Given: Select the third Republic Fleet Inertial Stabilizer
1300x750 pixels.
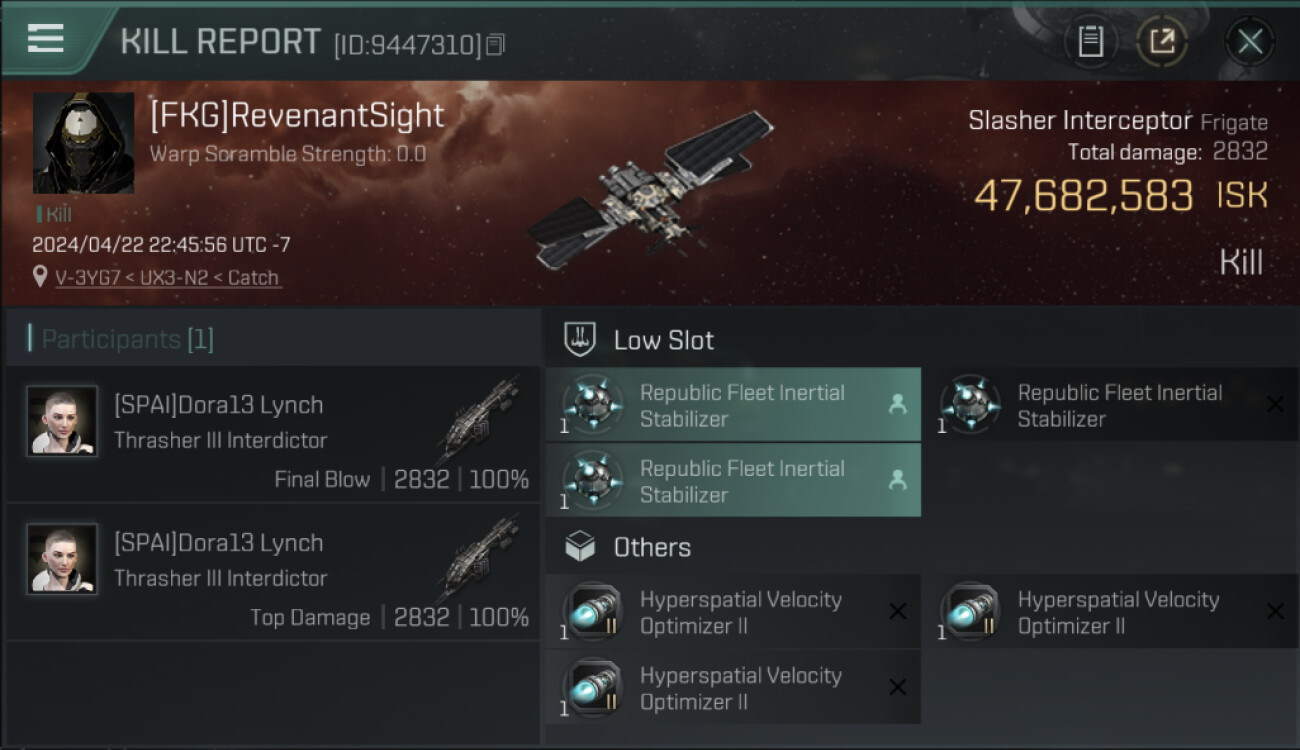Looking at the screenshot, I should [x=732, y=481].
